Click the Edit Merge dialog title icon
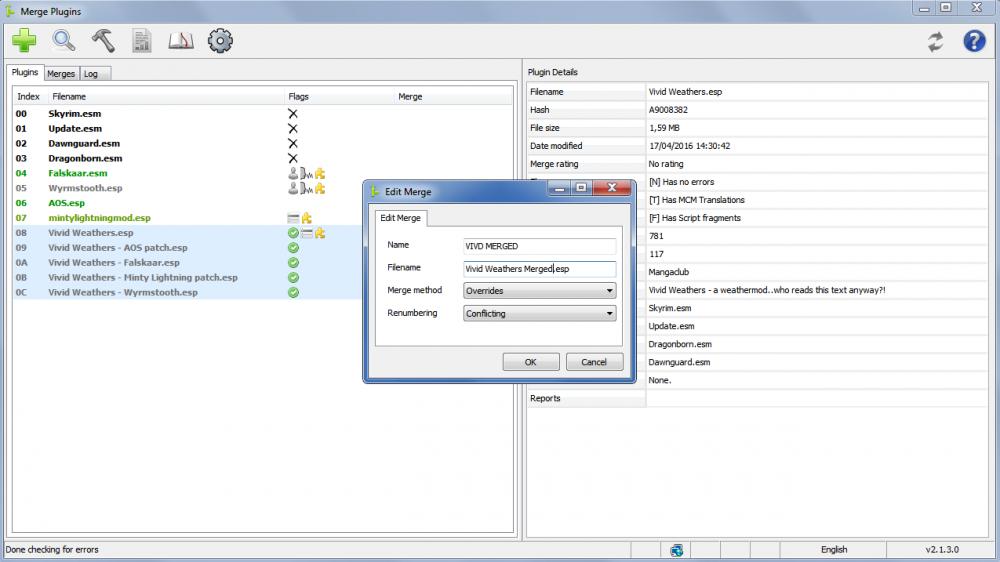 (x=375, y=191)
